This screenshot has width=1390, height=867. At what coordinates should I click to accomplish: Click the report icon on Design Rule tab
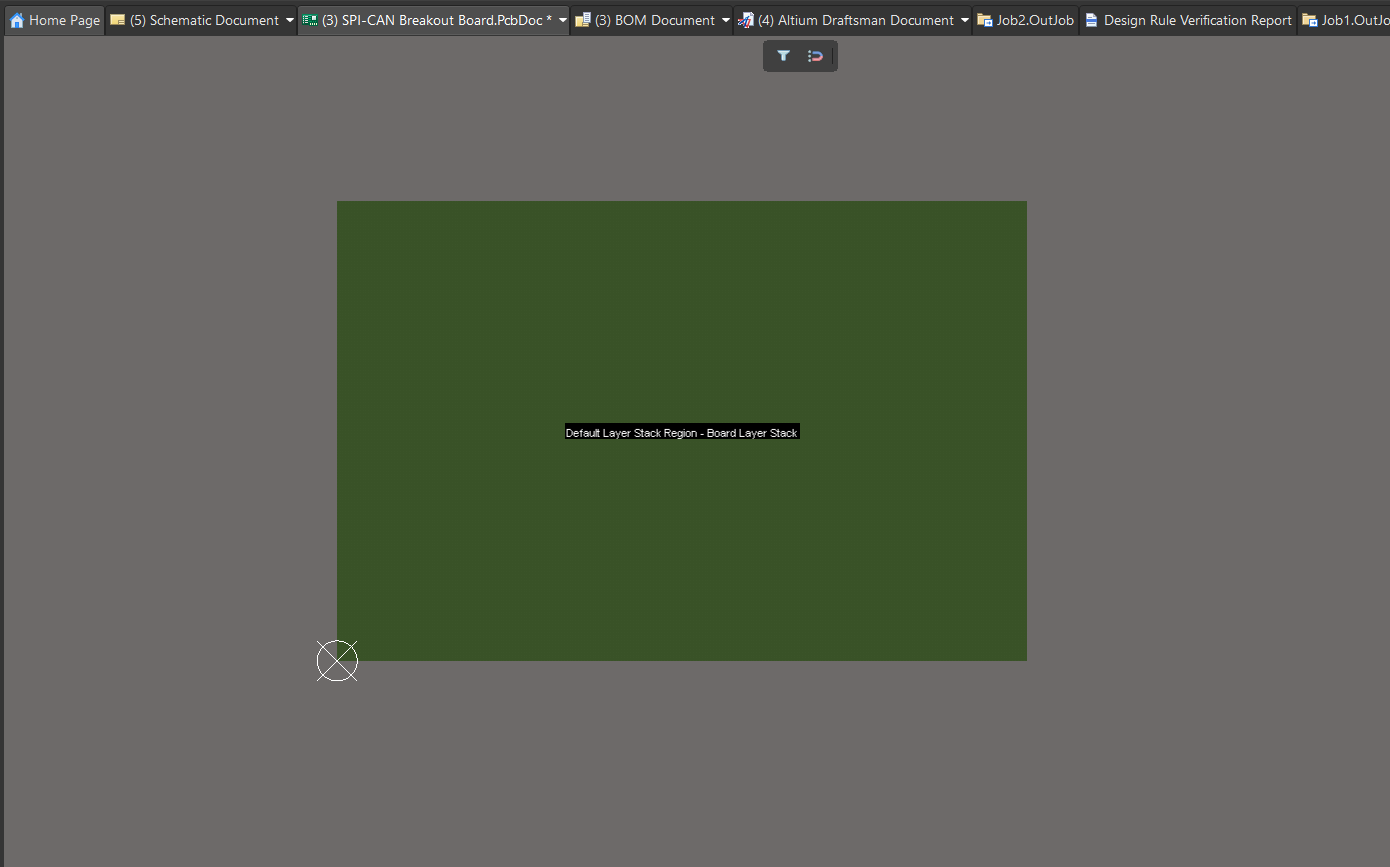pyautogui.click(x=1092, y=20)
